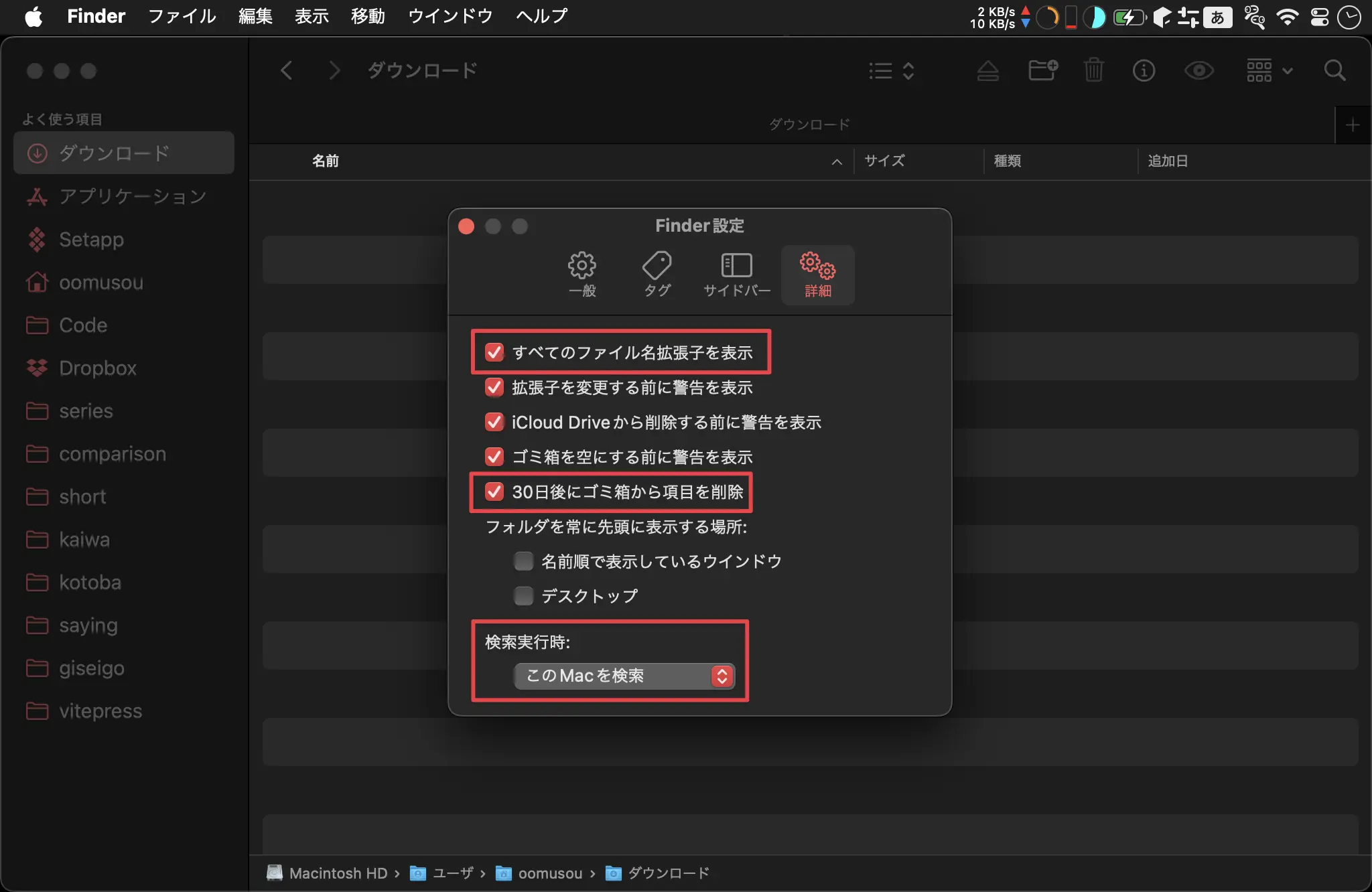Go forward in Finder window
Screen dimensions: 1372x892
(334, 70)
